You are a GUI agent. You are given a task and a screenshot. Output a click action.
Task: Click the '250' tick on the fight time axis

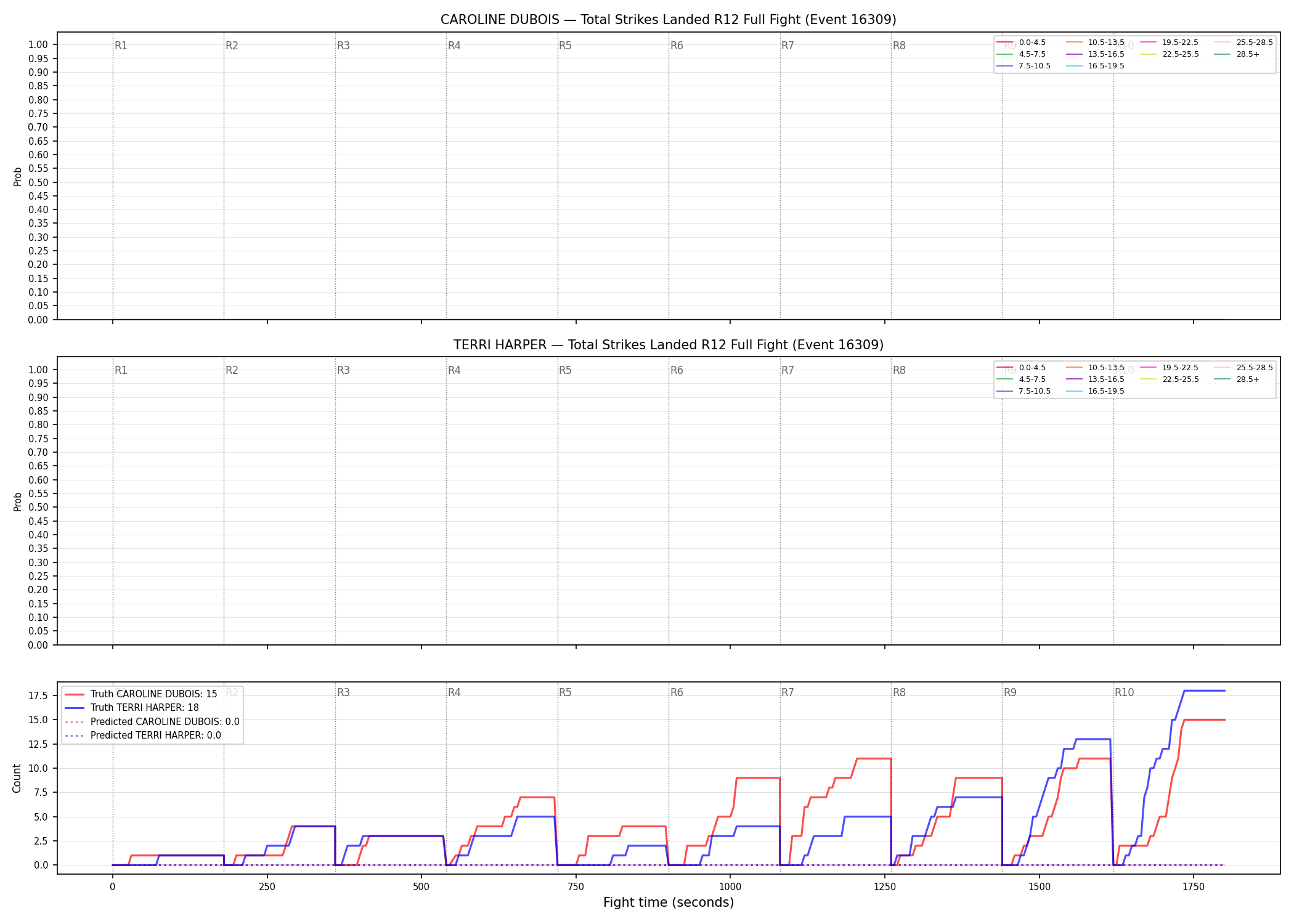[x=267, y=887]
